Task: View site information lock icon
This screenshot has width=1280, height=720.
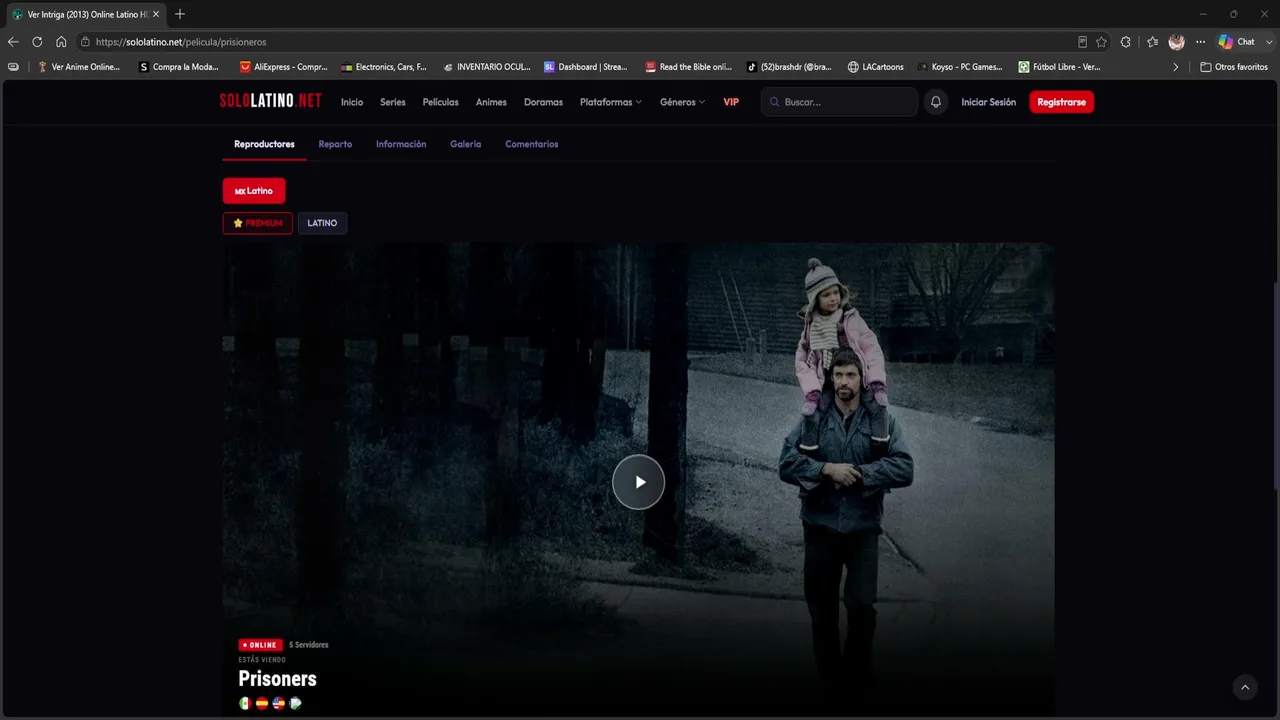Action: click(86, 42)
